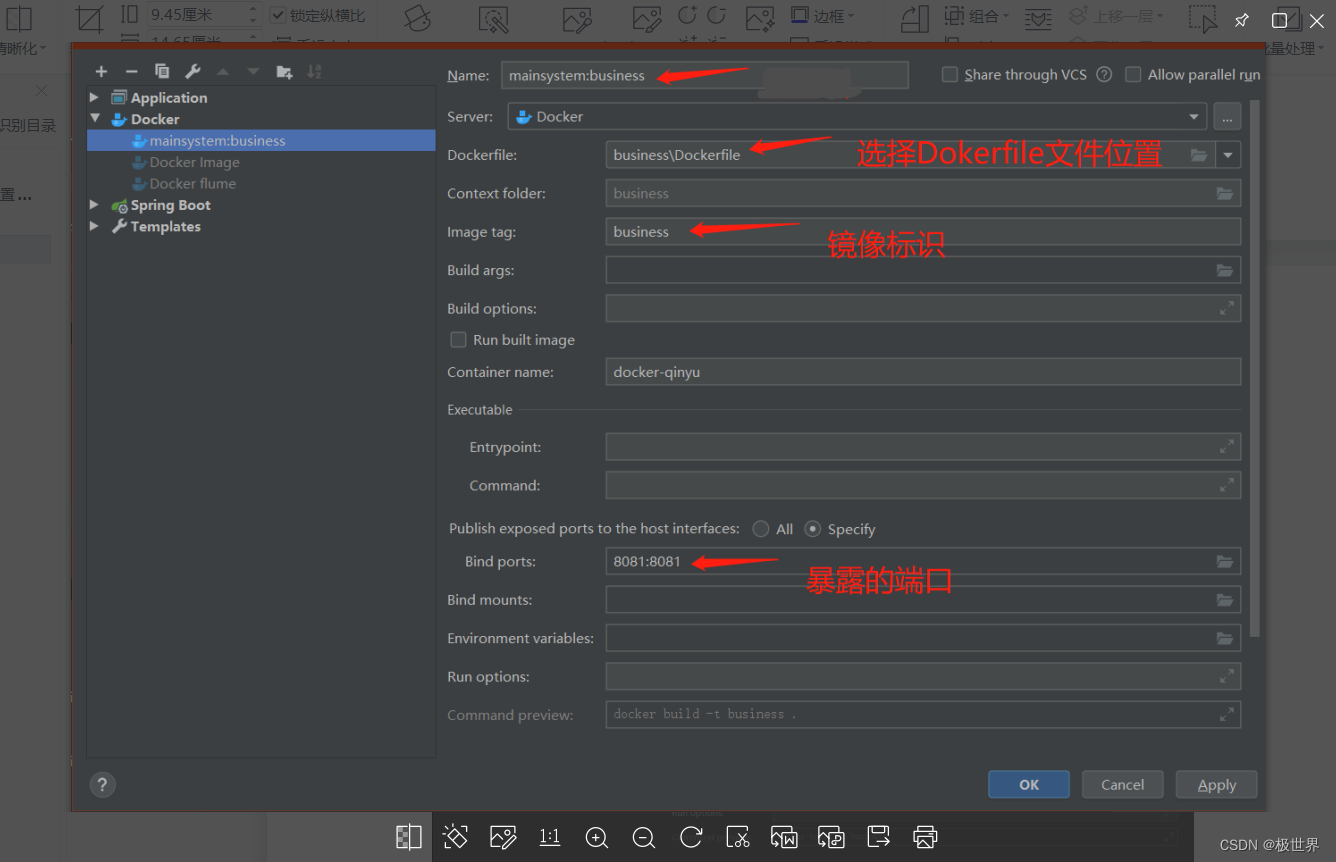This screenshot has width=1336, height=862.
Task: Click into the Container name field
Action: coord(923,372)
